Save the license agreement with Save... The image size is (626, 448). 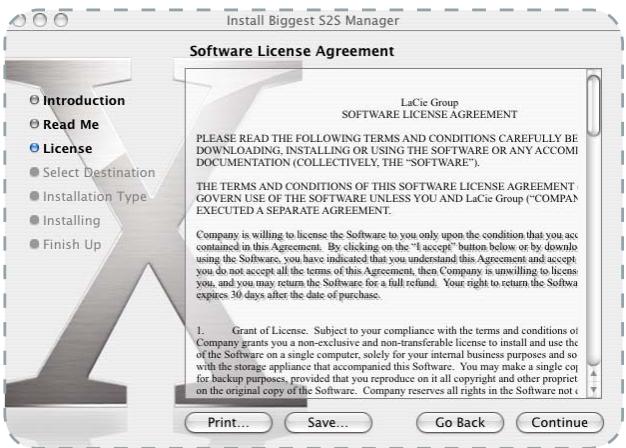click(x=328, y=422)
